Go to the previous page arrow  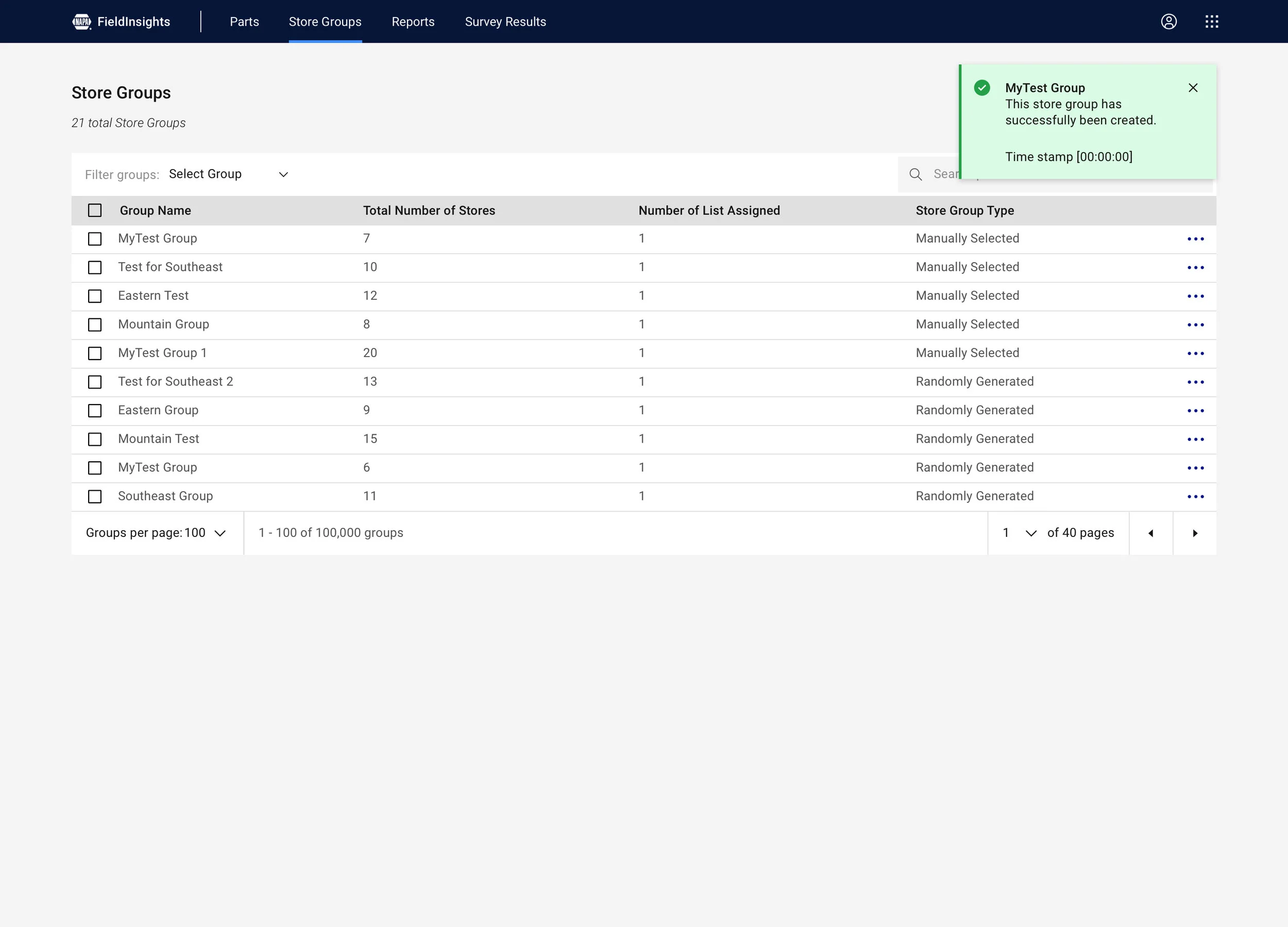pyautogui.click(x=1150, y=533)
